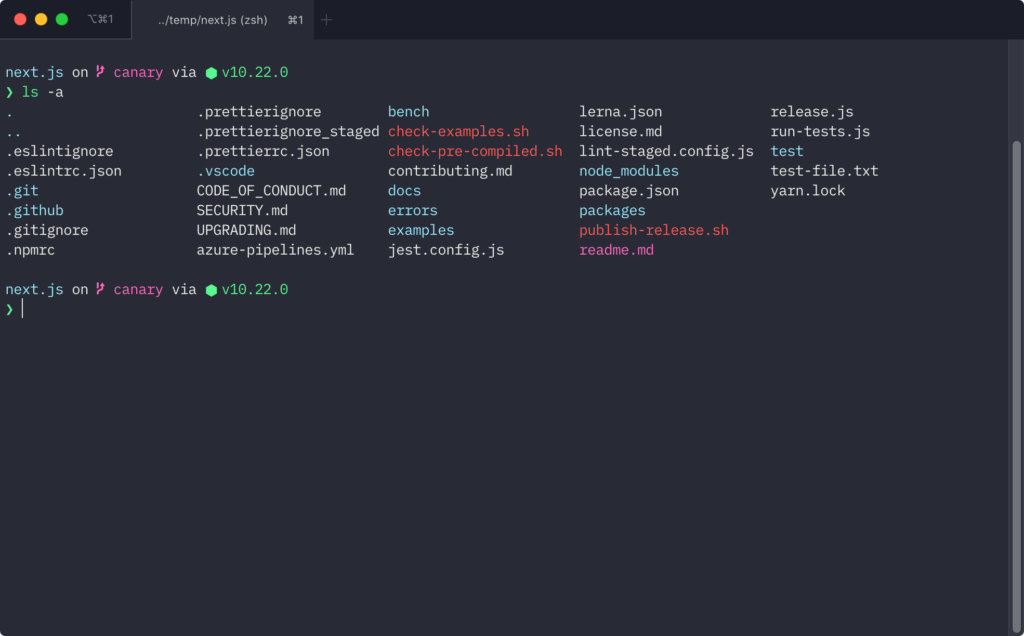This screenshot has height=636, width=1024.
Task: Click the prompt chevron before "ls -a"
Action: pos(10,92)
